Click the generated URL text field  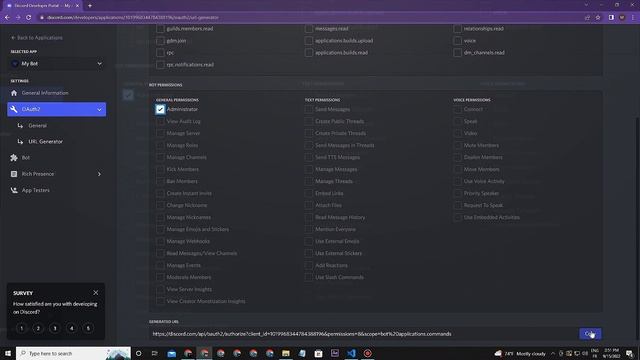363,334
